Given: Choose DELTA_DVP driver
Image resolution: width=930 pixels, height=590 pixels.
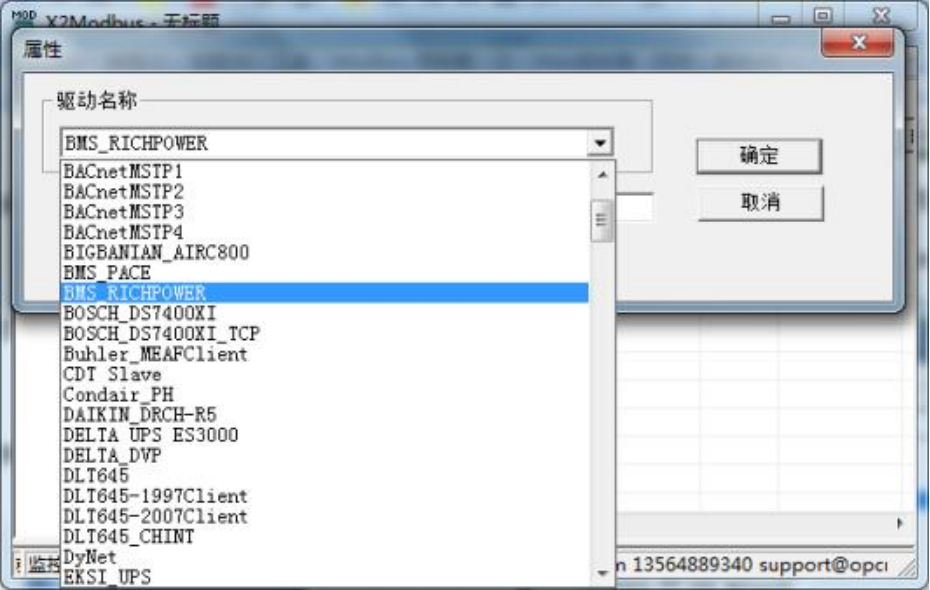Looking at the screenshot, I should pyautogui.click(x=324, y=455).
